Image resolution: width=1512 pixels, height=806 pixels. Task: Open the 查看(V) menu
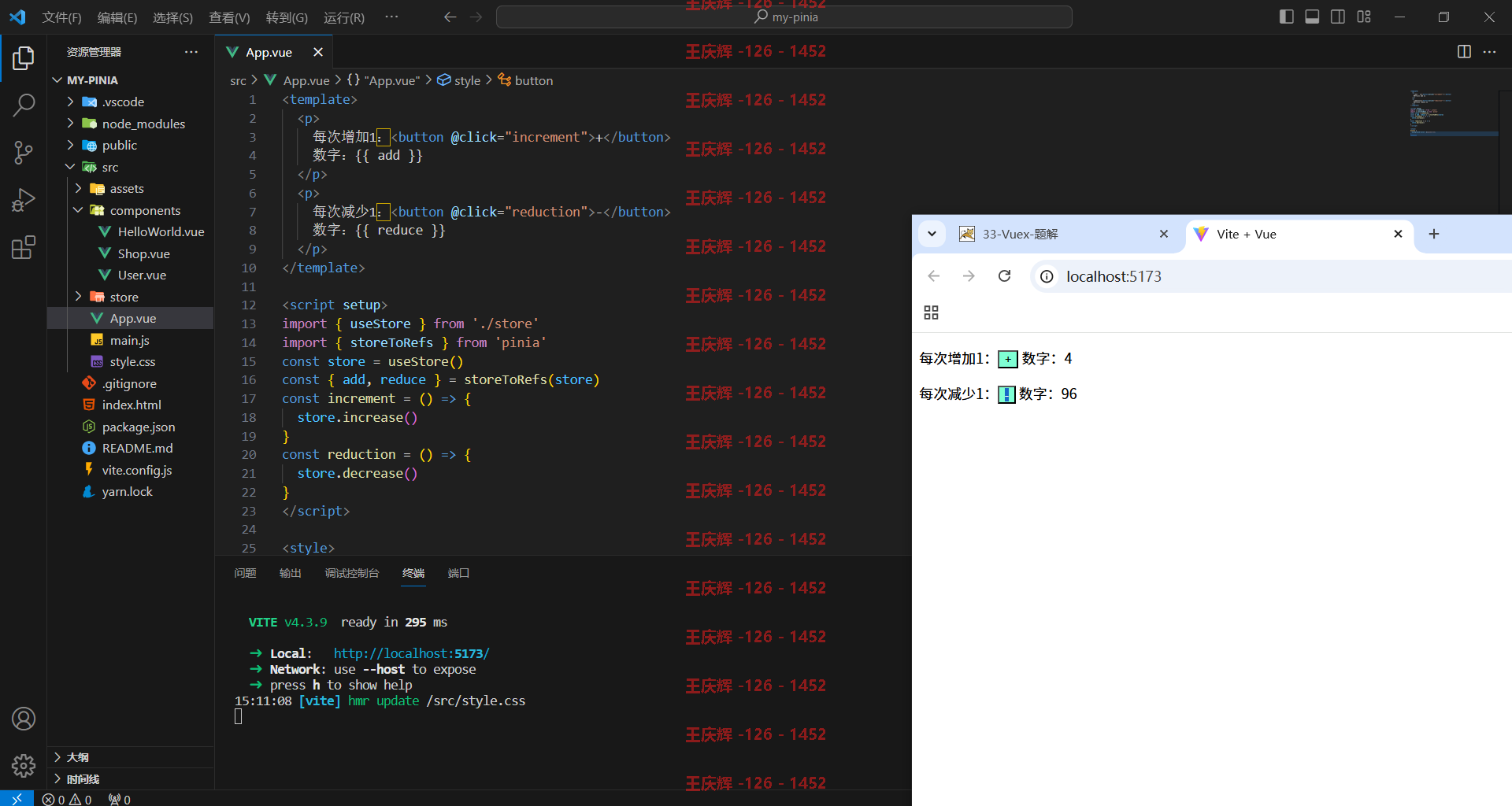pyautogui.click(x=229, y=17)
